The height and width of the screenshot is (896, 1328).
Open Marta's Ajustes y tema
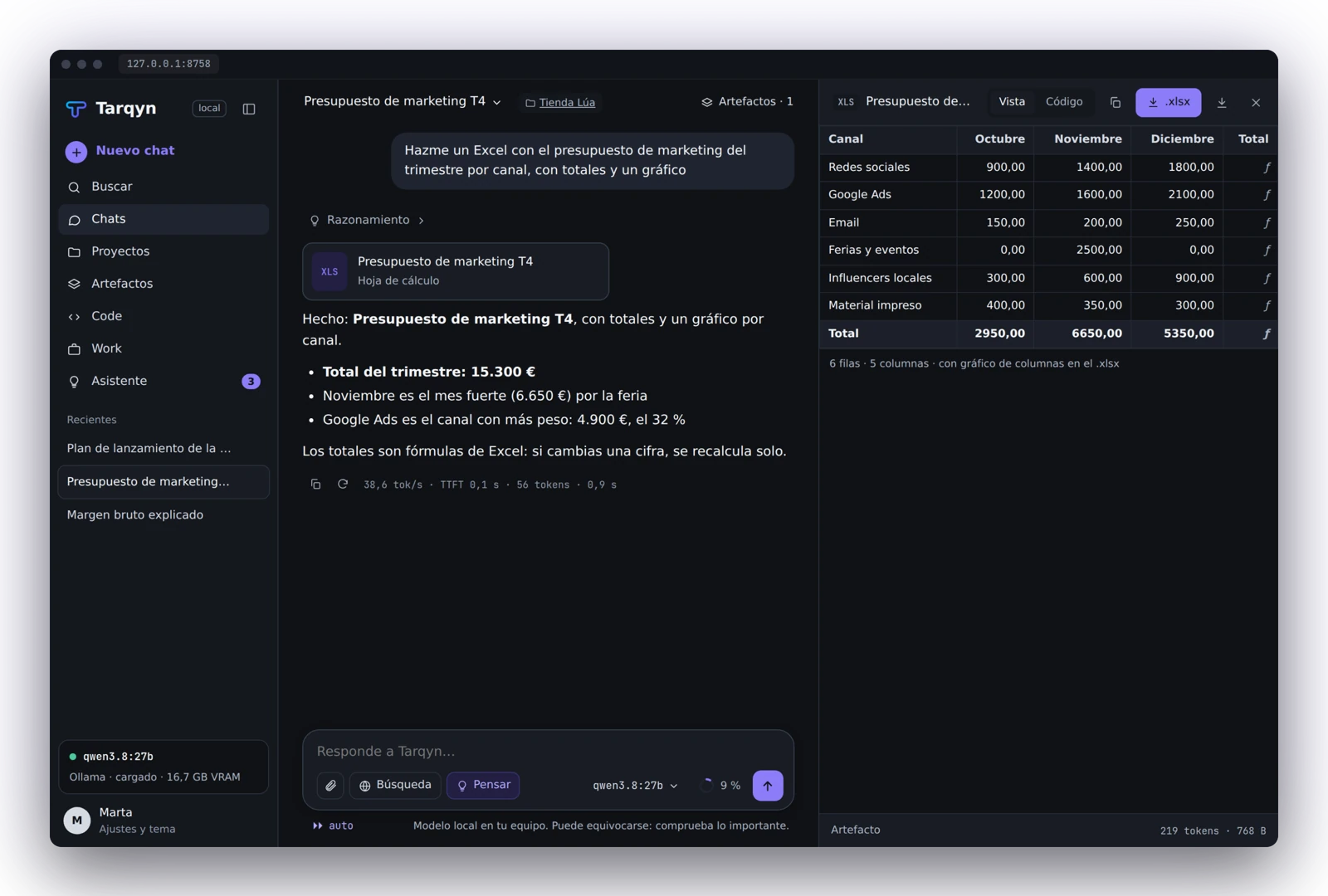tap(164, 821)
